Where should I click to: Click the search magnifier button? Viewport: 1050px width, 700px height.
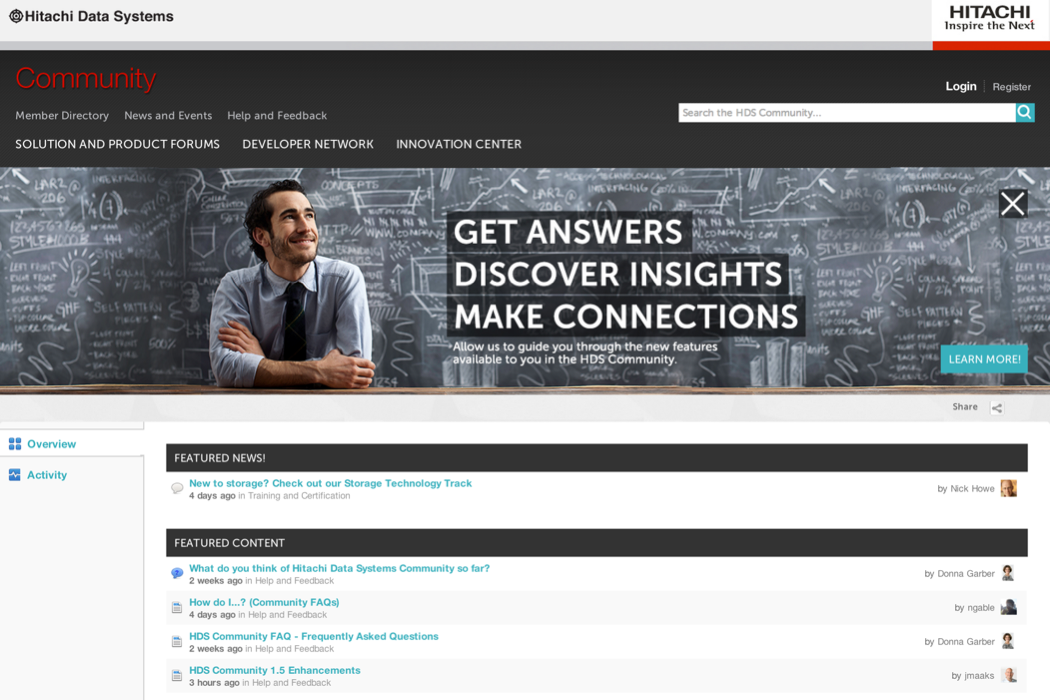tap(1025, 113)
